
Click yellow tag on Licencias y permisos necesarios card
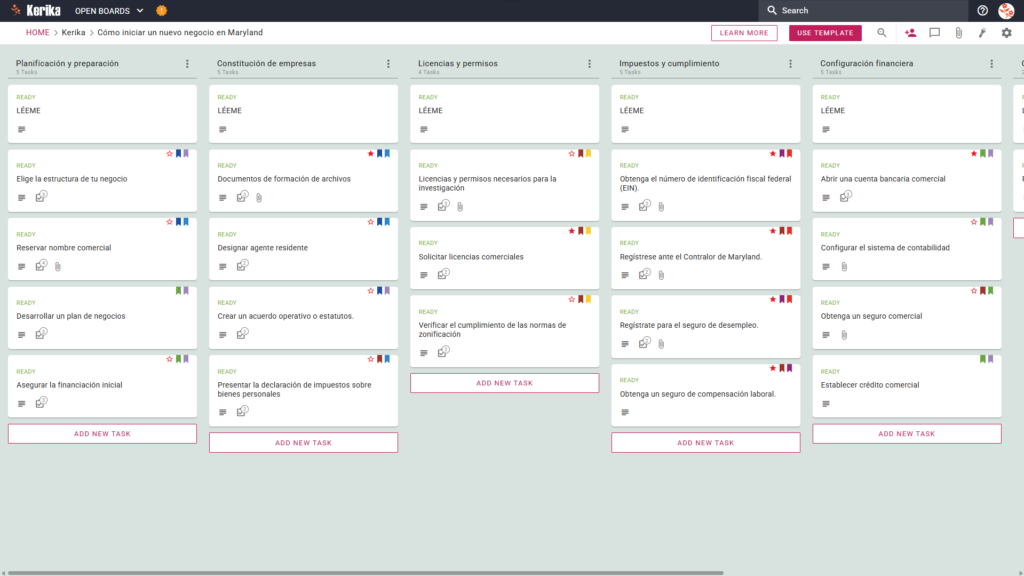pos(588,153)
